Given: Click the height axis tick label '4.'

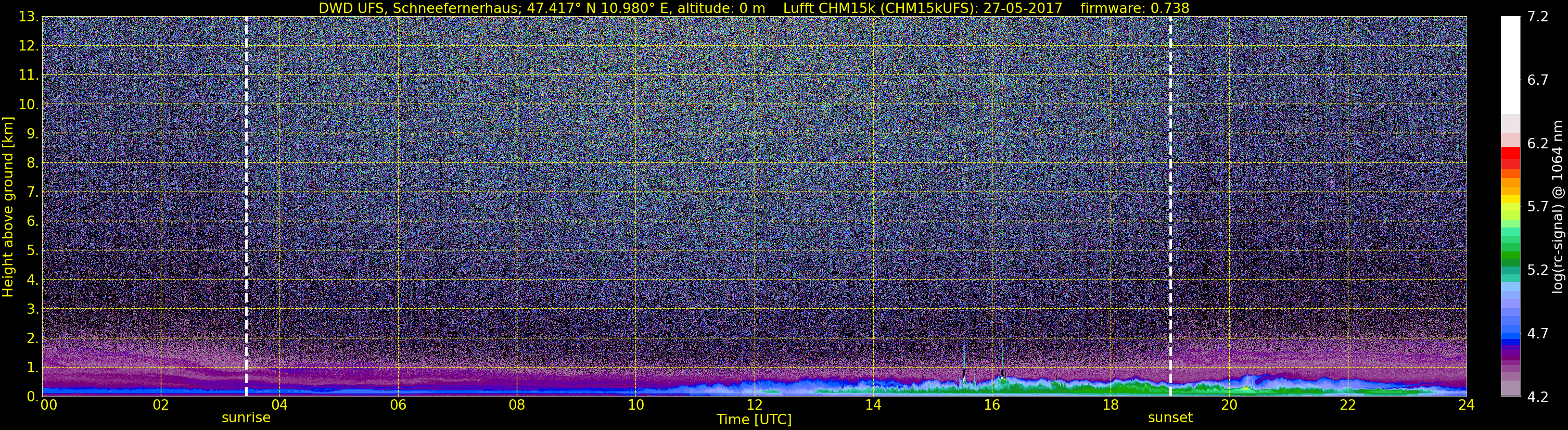Looking at the screenshot, I should 33,280.
